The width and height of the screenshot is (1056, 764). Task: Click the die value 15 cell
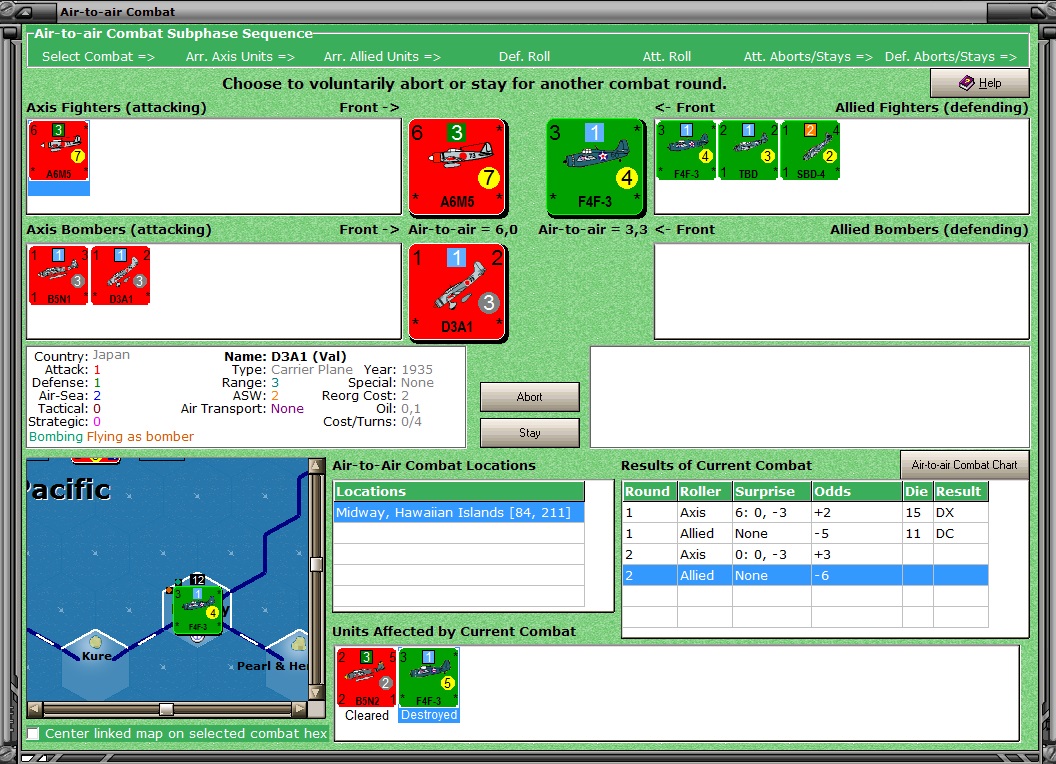click(918, 513)
